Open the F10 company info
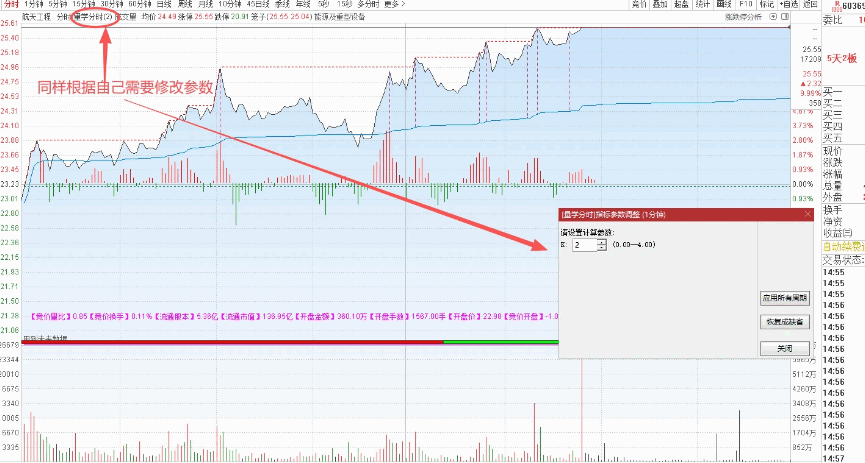 click(746, 4)
